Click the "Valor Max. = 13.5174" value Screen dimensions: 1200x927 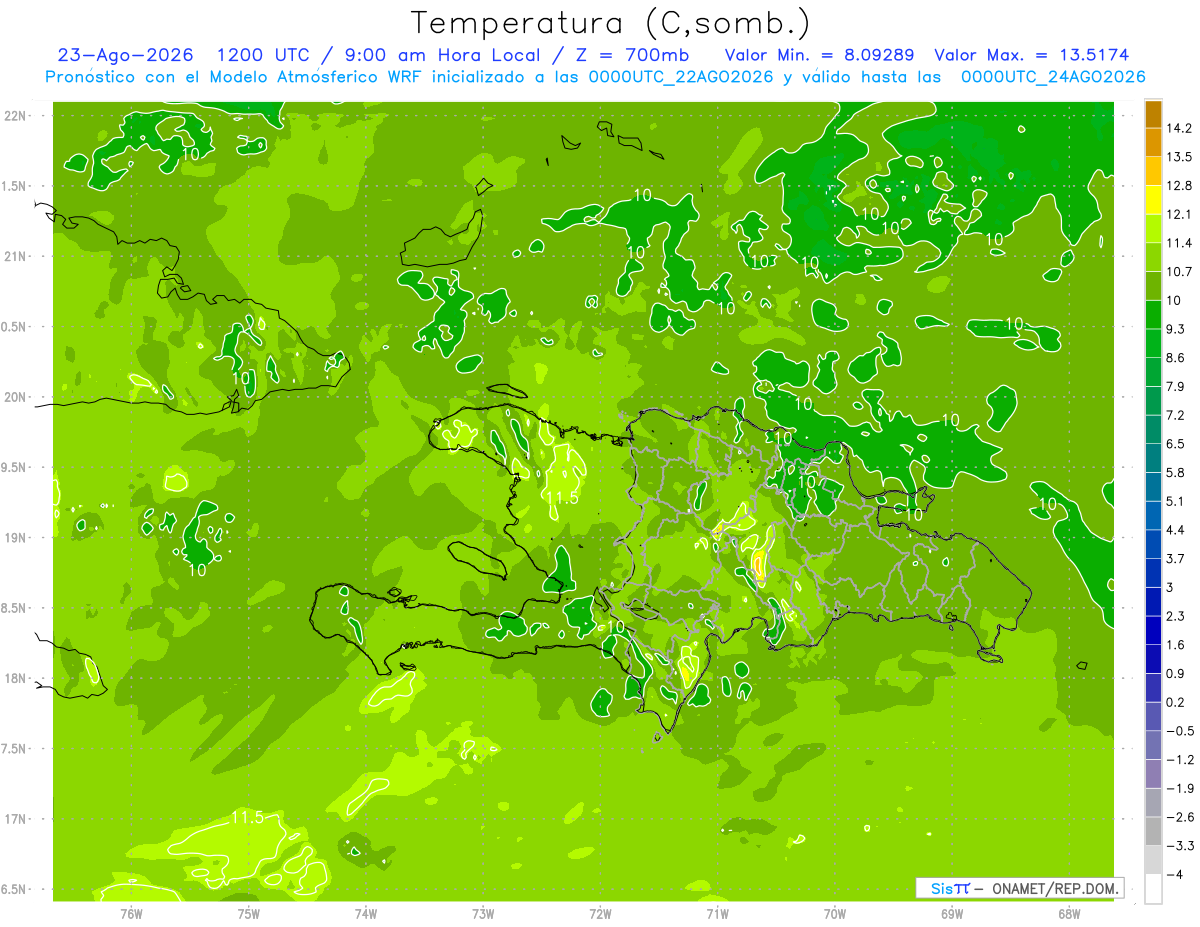[1032, 56]
